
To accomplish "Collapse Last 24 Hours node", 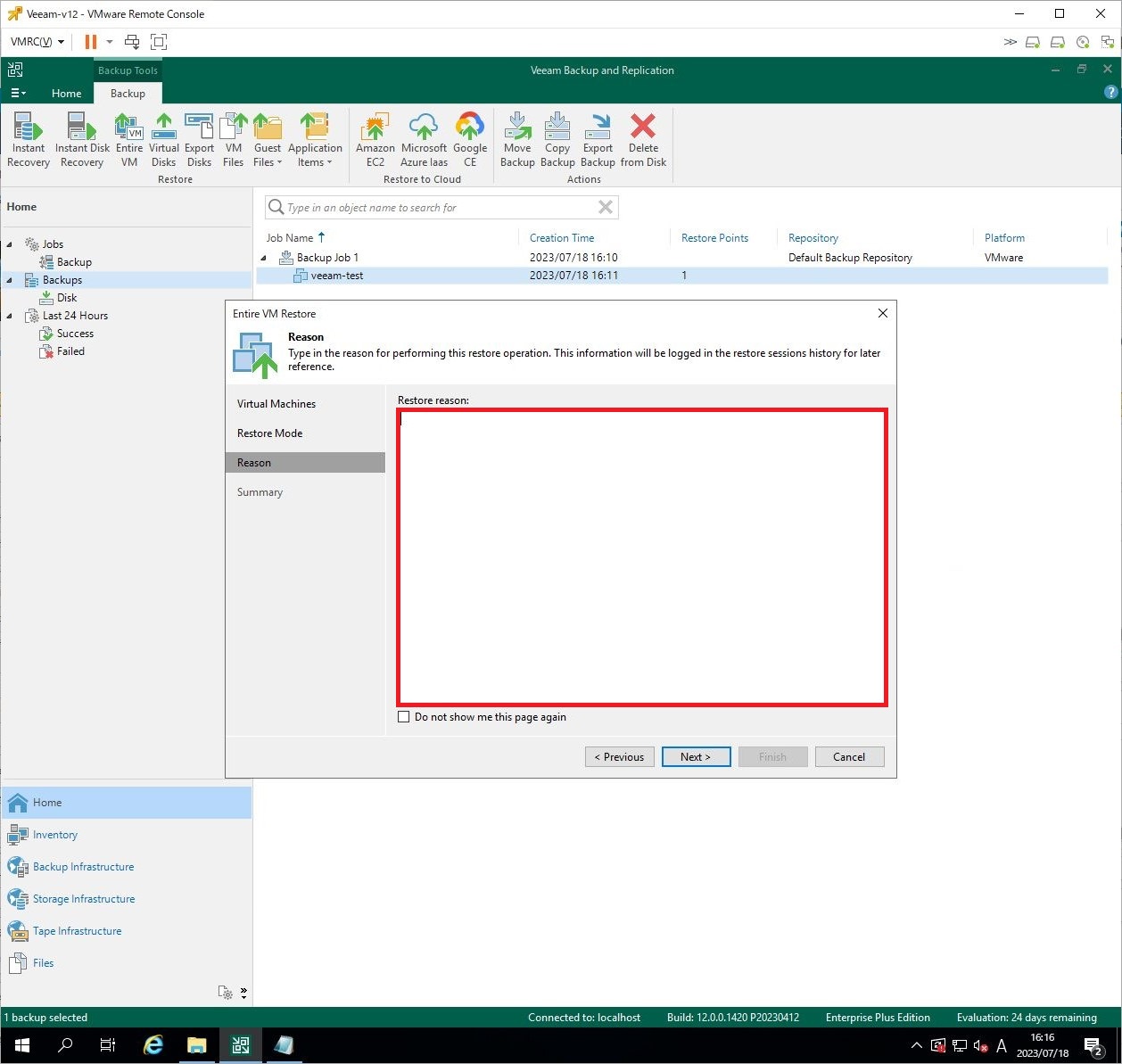I will (x=10, y=316).
